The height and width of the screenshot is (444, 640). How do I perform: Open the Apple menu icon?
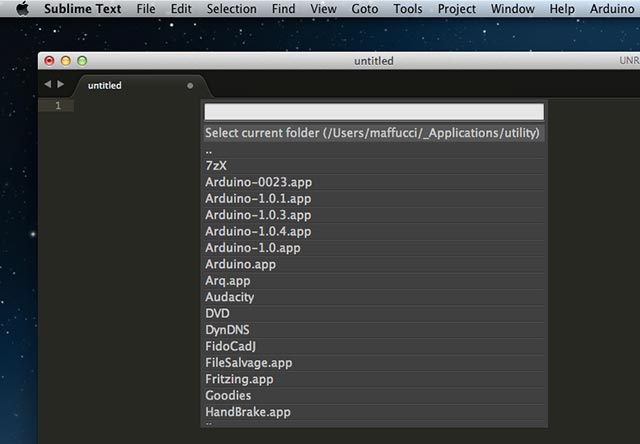pos(21,9)
